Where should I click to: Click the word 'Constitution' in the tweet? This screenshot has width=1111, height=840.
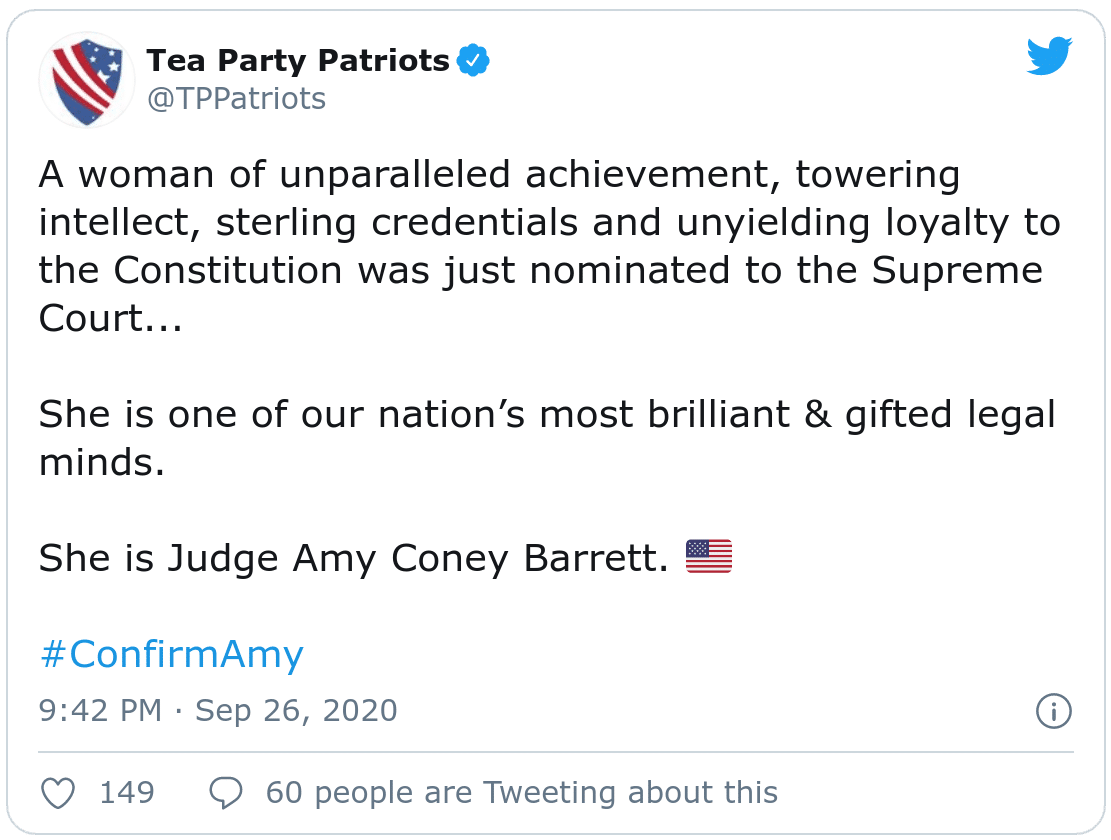(x=228, y=271)
